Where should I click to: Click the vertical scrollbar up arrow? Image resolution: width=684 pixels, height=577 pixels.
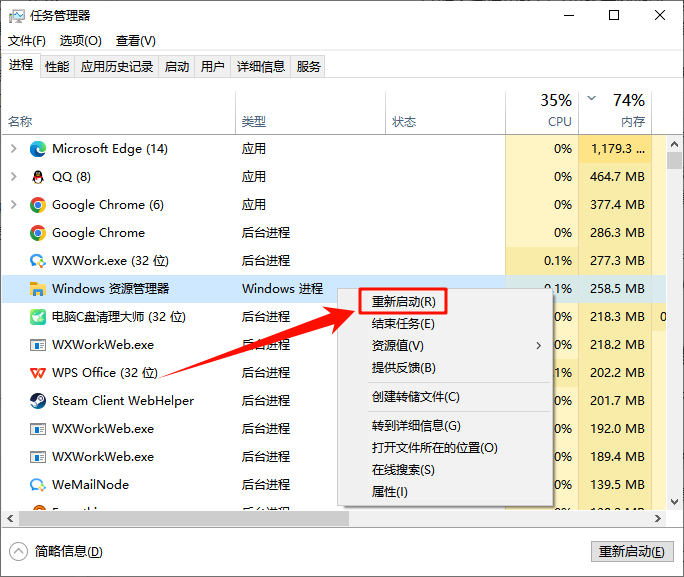pyautogui.click(x=674, y=143)
